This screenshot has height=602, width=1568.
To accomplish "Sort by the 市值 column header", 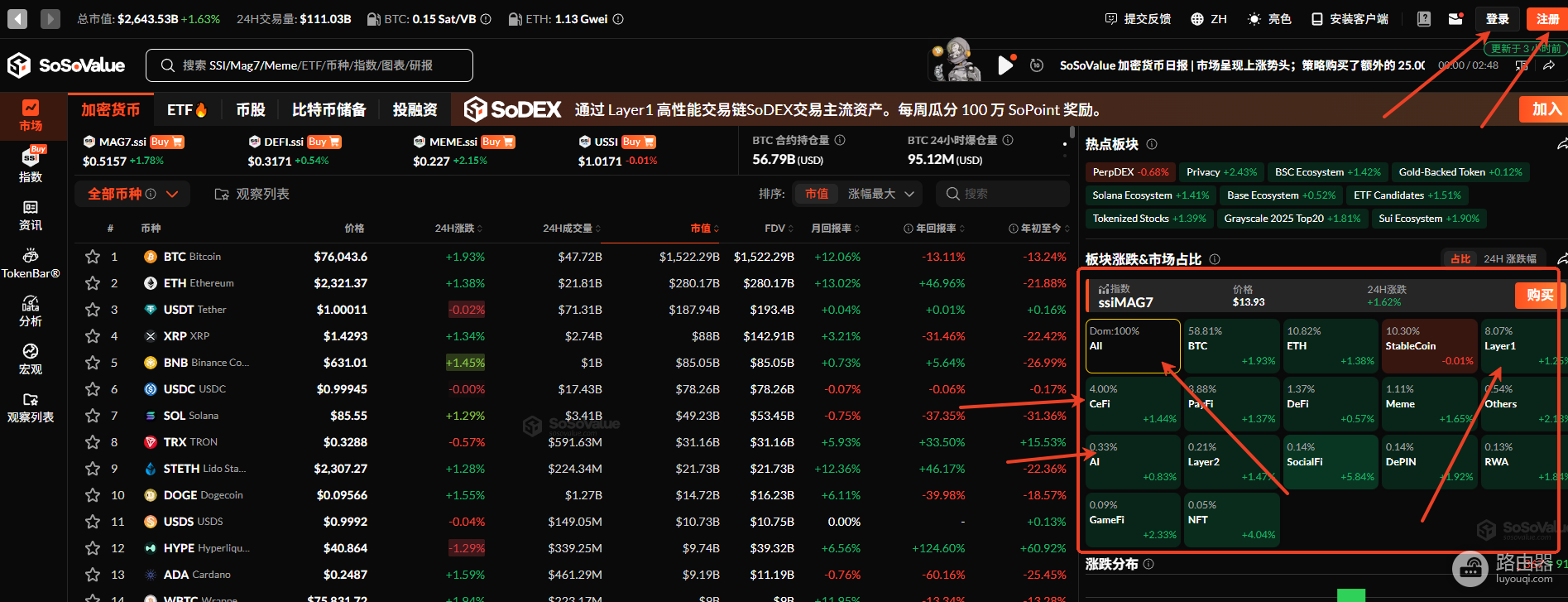I will pyautogui.click(x=705, y=228).
